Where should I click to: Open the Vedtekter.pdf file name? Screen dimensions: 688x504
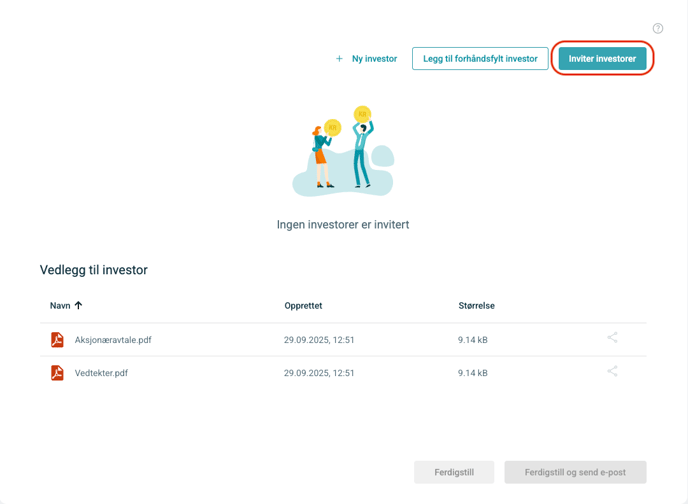pyautogui.click(x=101, y=373)
